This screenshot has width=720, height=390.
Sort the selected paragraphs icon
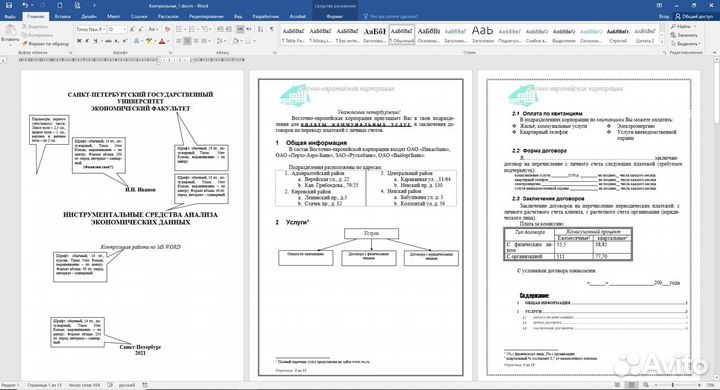click(x=260, y=29)
